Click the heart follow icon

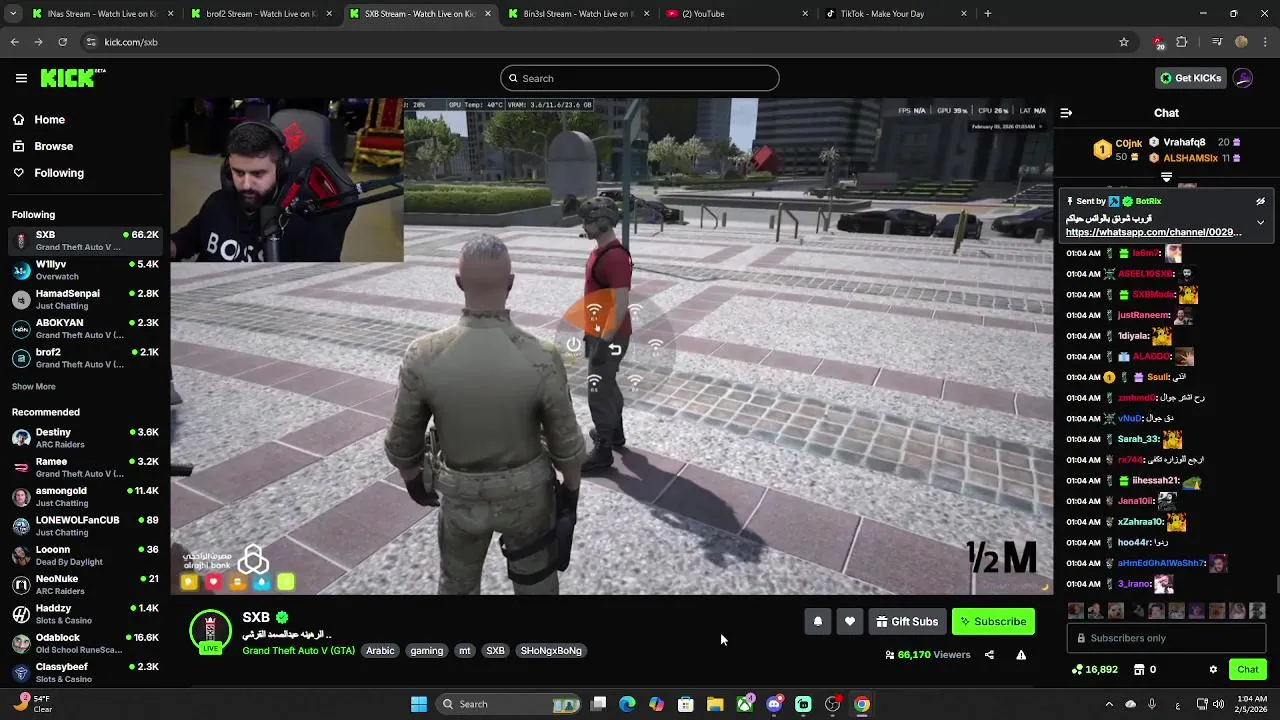click(850, 622)
